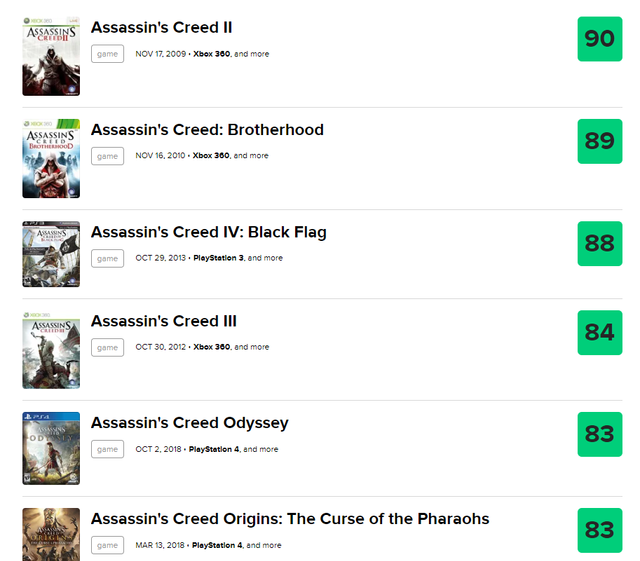This screenshot has width=640, height=561.
Task: Click the 89 metascore badge
Action: click(599, 141)
